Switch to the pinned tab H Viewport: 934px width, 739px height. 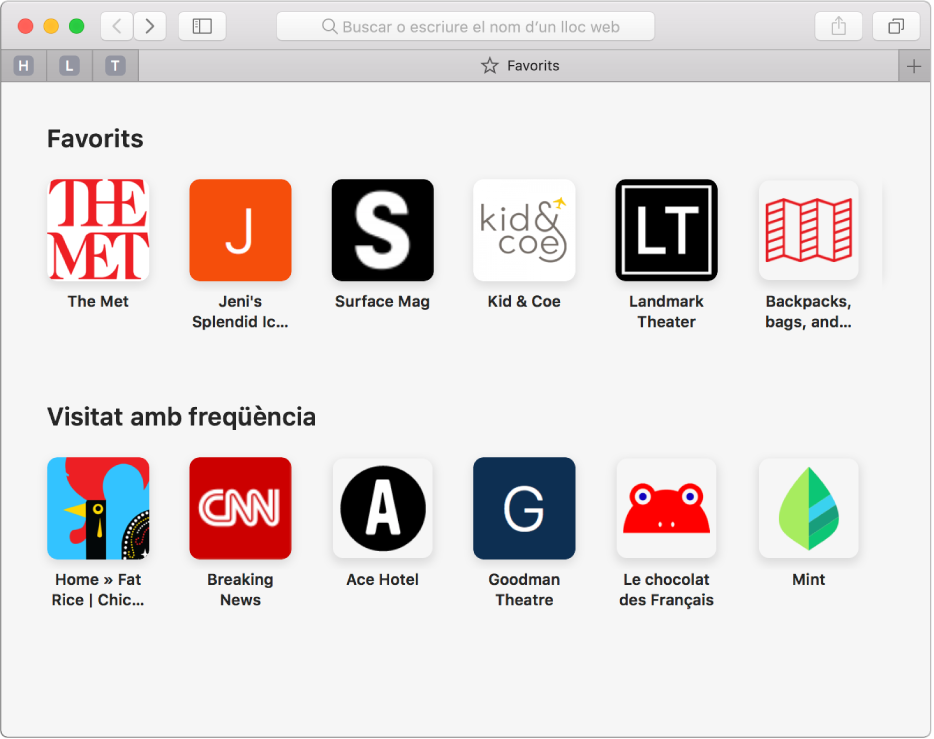23,66
